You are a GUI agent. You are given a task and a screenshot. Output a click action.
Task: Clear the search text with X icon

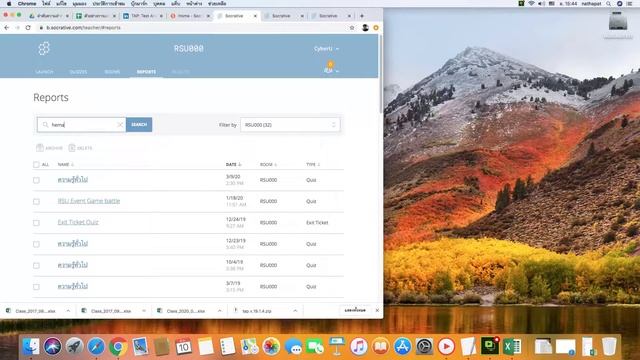point(120,124)
